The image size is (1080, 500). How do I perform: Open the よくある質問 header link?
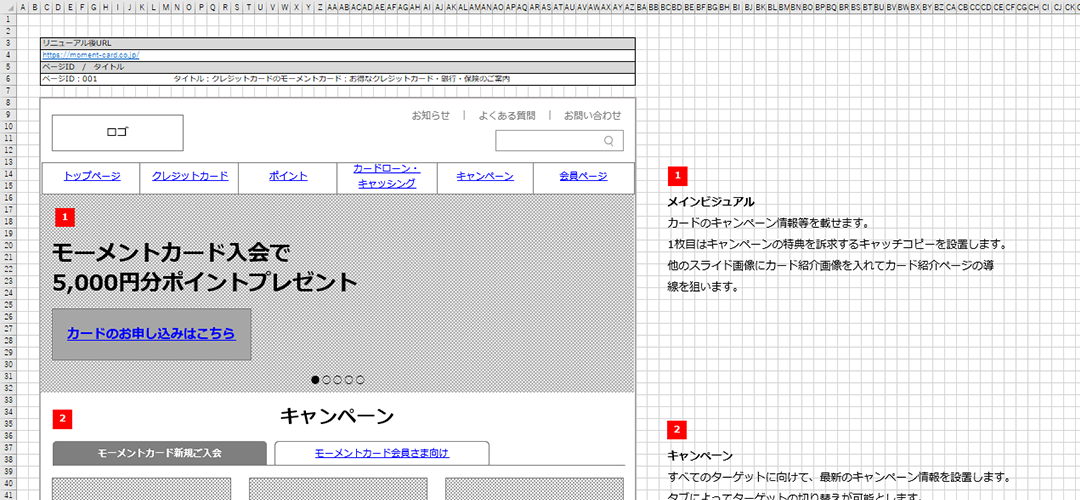pos(507,115)
